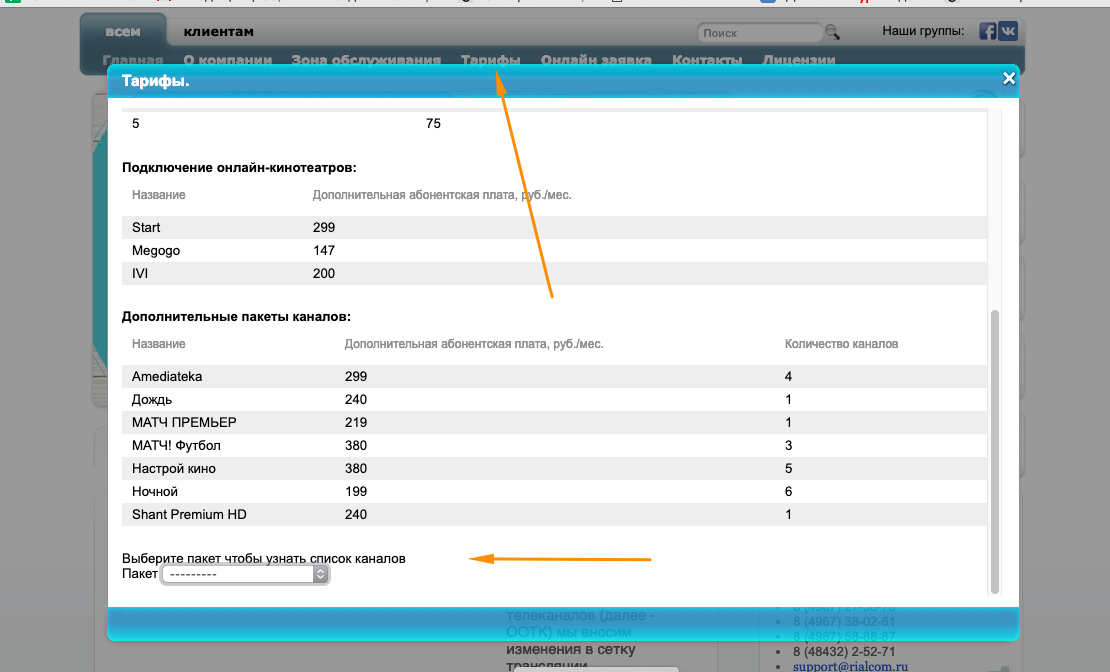This screenshot has height=672, width=1110.
Task: Select the Настрой кино package name
Action: click(x=173, y=469)
